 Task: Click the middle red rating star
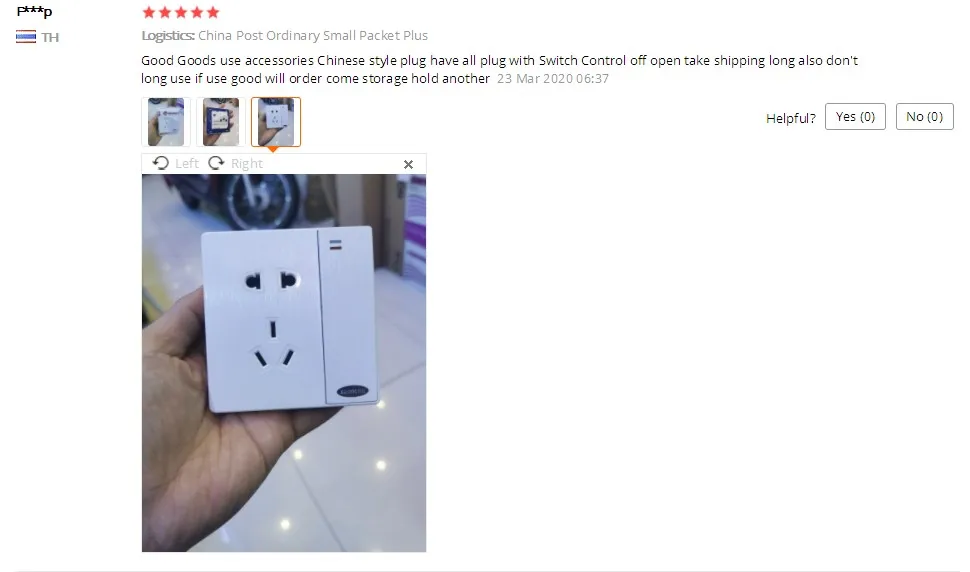click(181, 12)
